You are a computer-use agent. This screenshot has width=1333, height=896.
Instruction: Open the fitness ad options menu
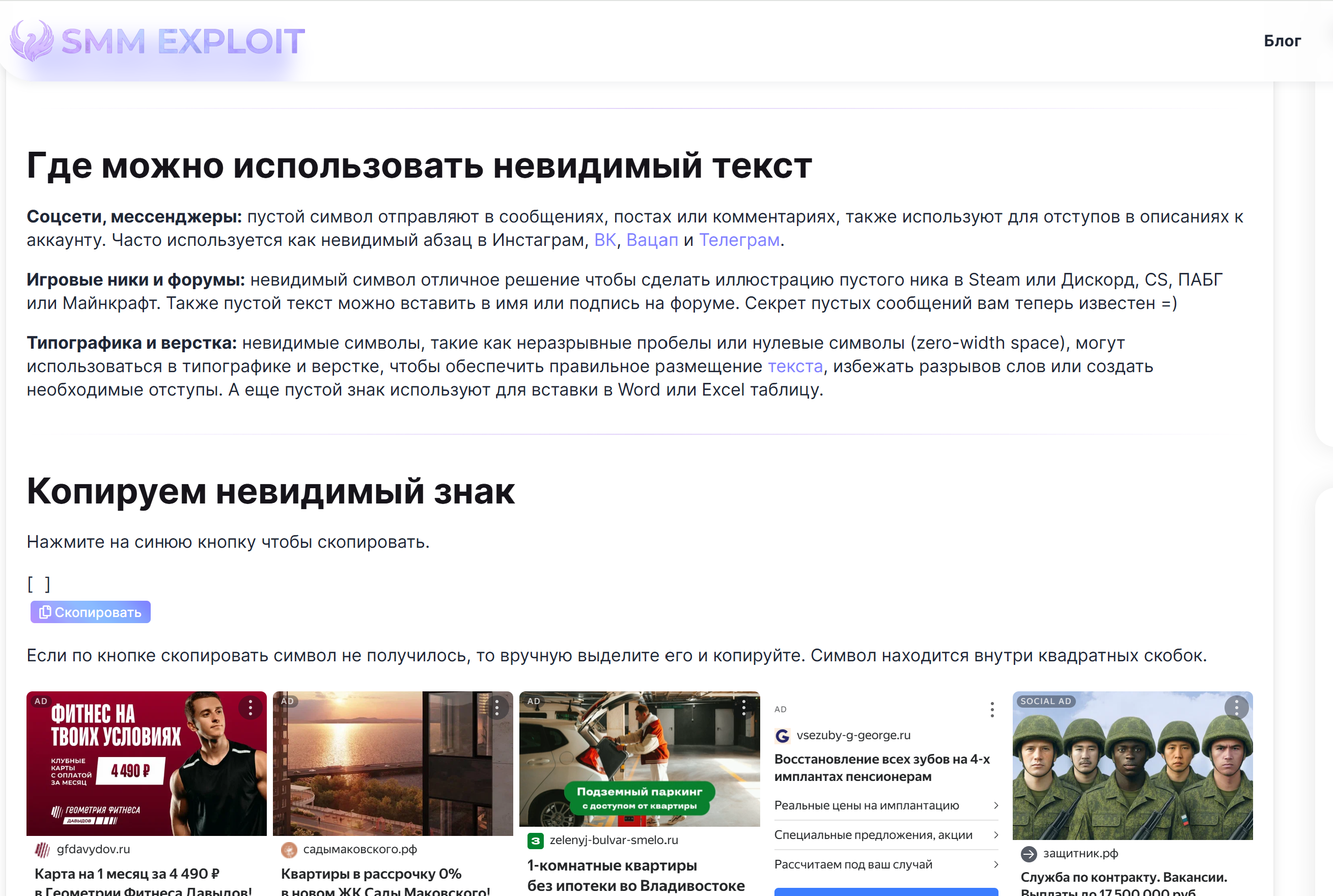(x=251, y=708)
